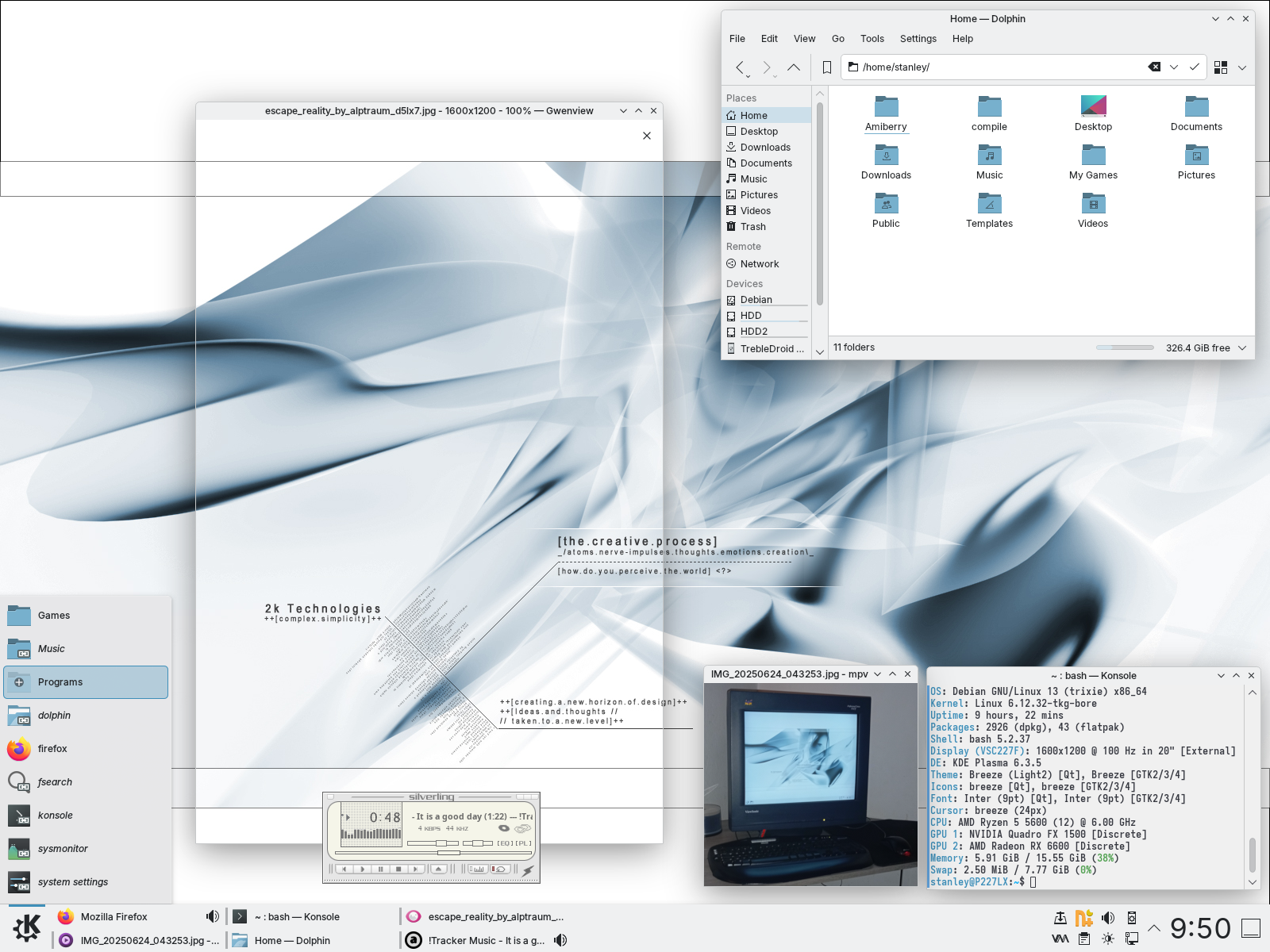Open the updates download tray icon
Screen dimensions: 1270x952
(1060, 918)
